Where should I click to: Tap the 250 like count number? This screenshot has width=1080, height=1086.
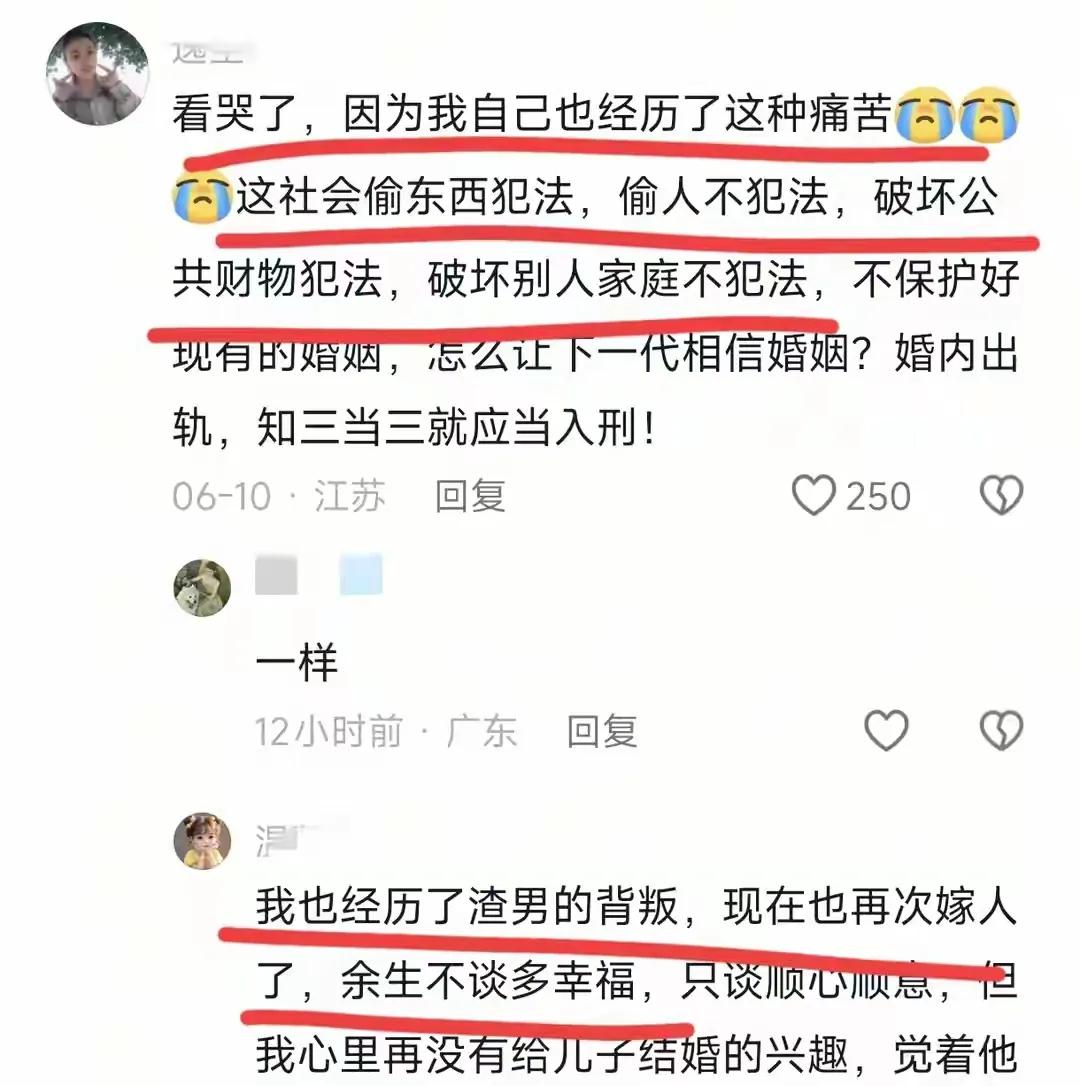tap(878, 496)
